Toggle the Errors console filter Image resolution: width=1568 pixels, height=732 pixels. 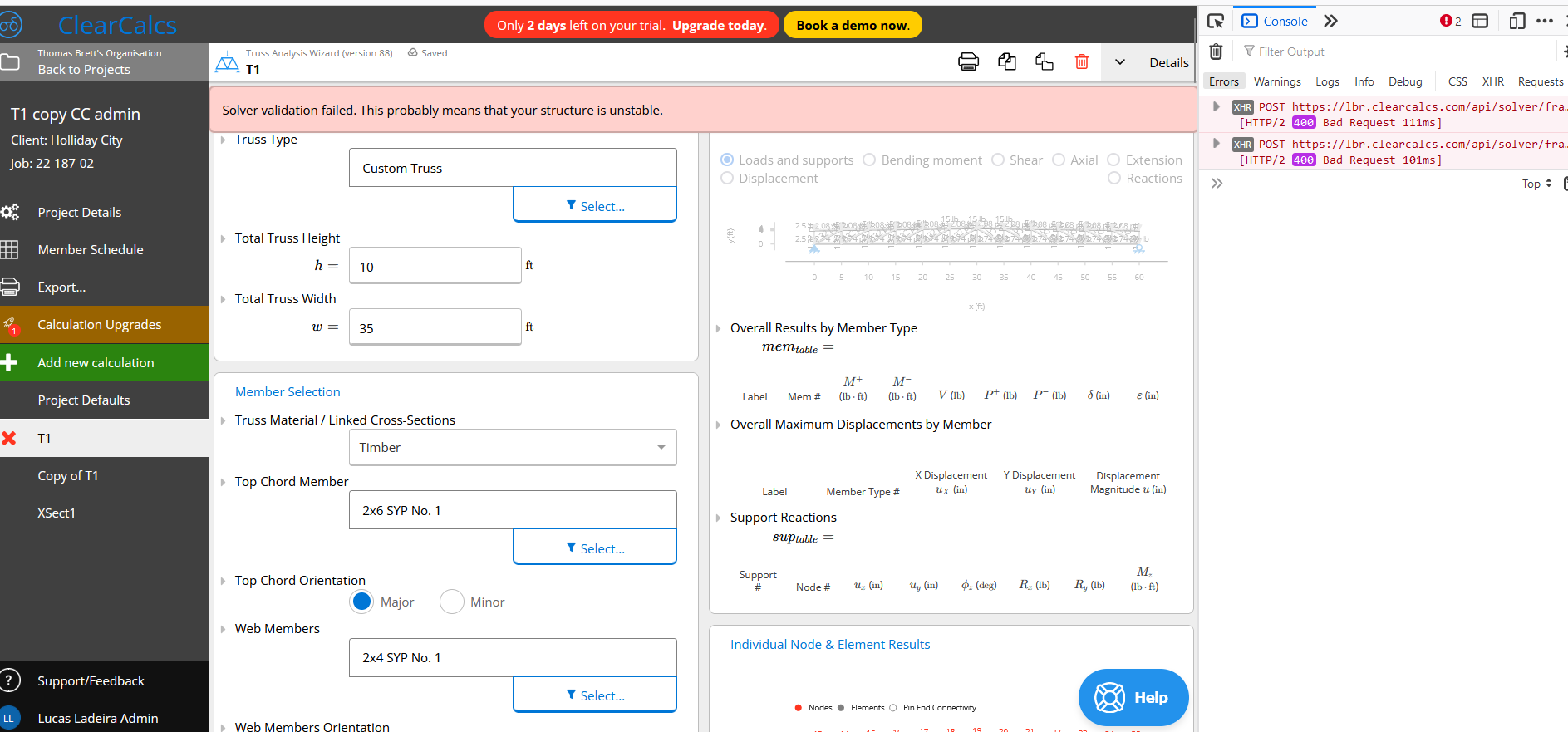click(x=1224, y=81)
